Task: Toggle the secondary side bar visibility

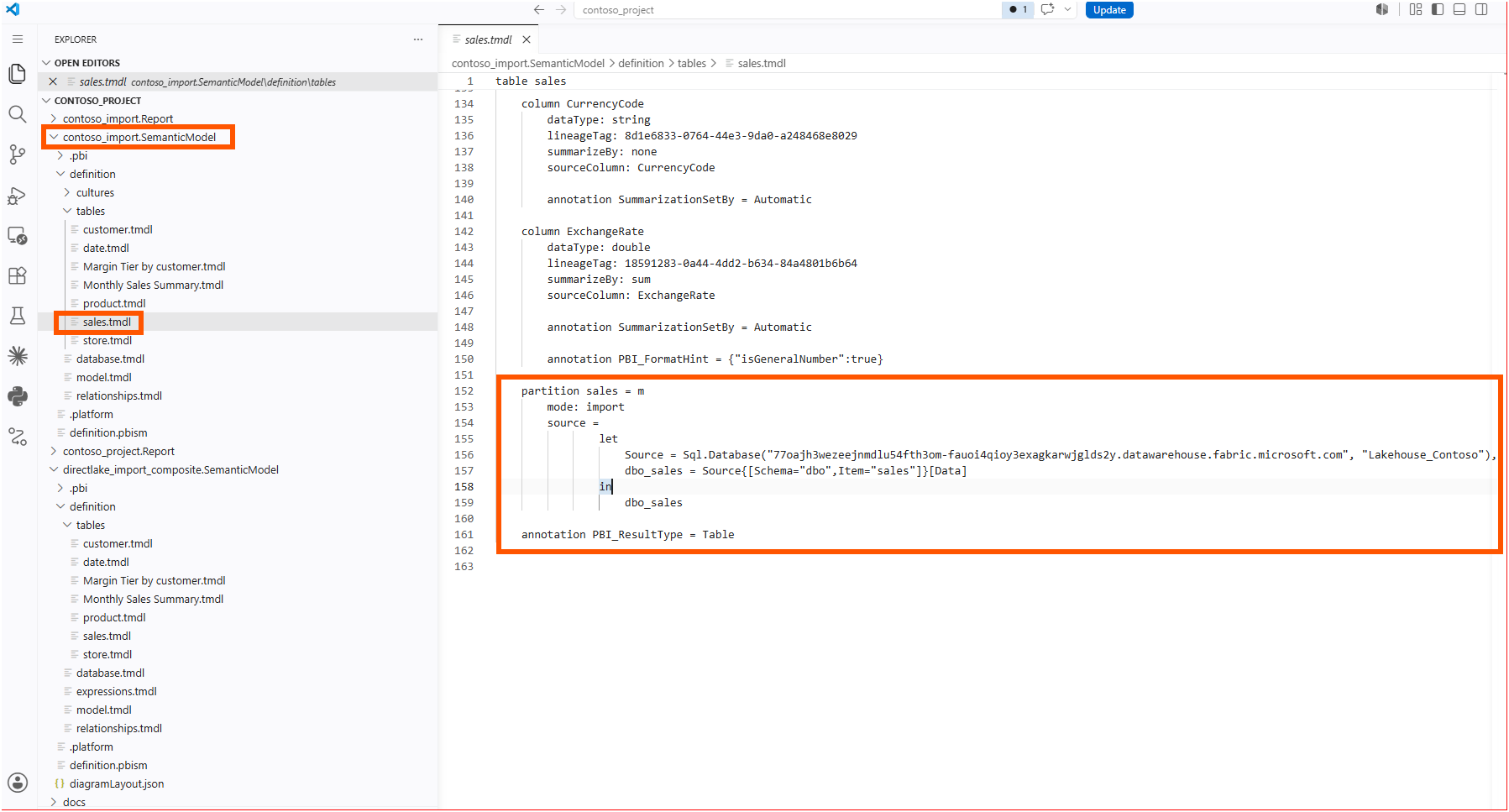Action: (x=1481, y=10)
